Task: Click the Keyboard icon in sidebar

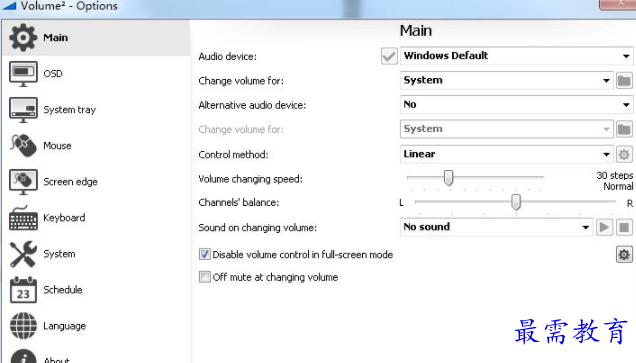Action: click(23, 218)
